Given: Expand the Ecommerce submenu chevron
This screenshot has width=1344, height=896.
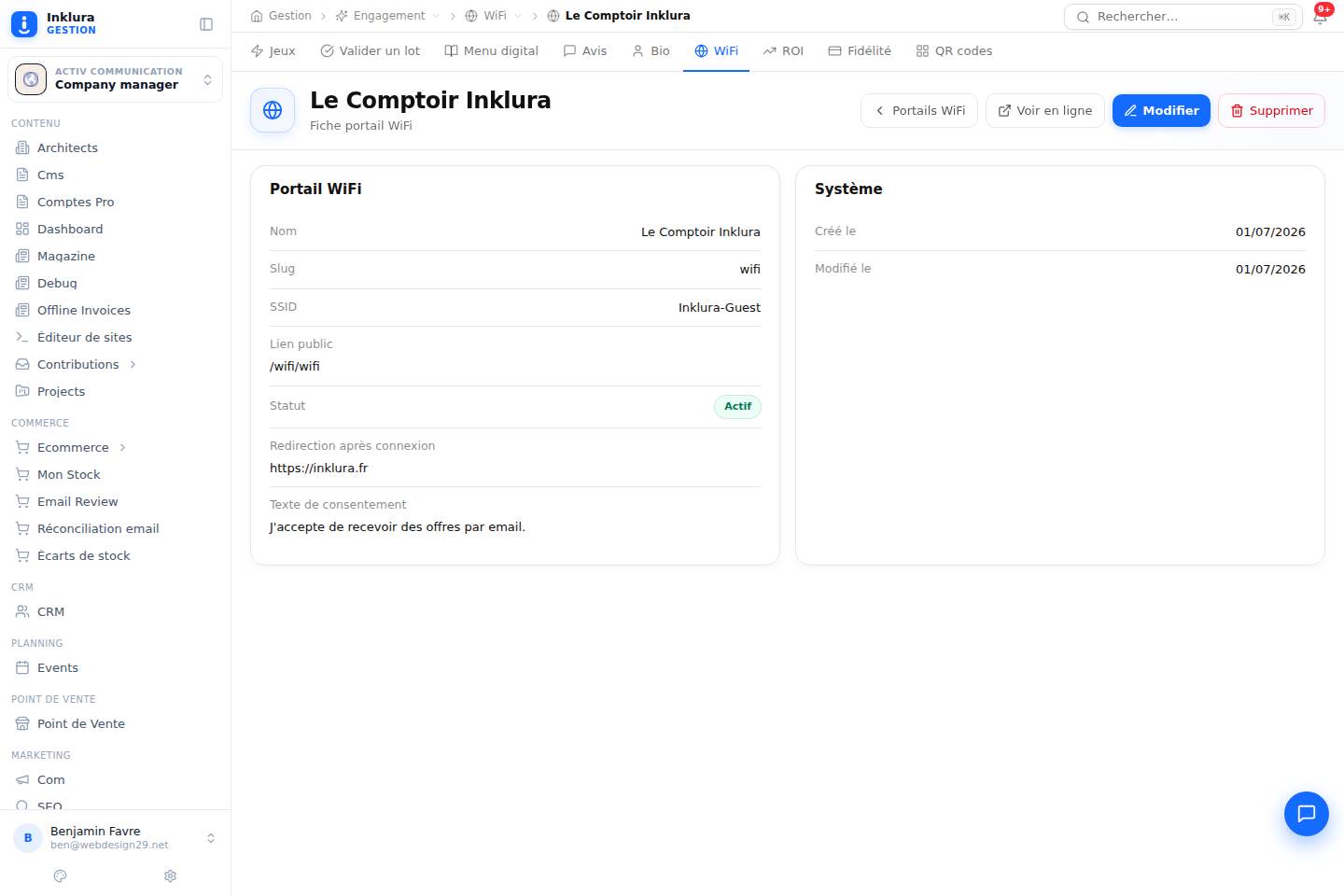Looking at the screenshot, I should [x=122, y=447].
